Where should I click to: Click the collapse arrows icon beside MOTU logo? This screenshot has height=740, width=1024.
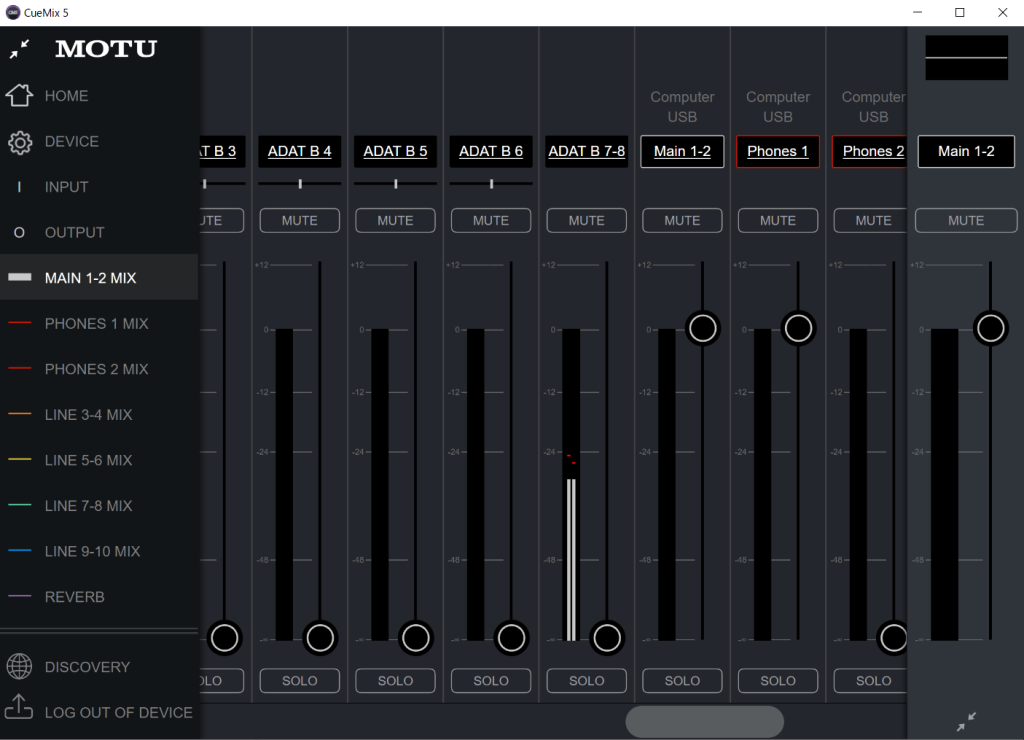[x=19, y=48]
